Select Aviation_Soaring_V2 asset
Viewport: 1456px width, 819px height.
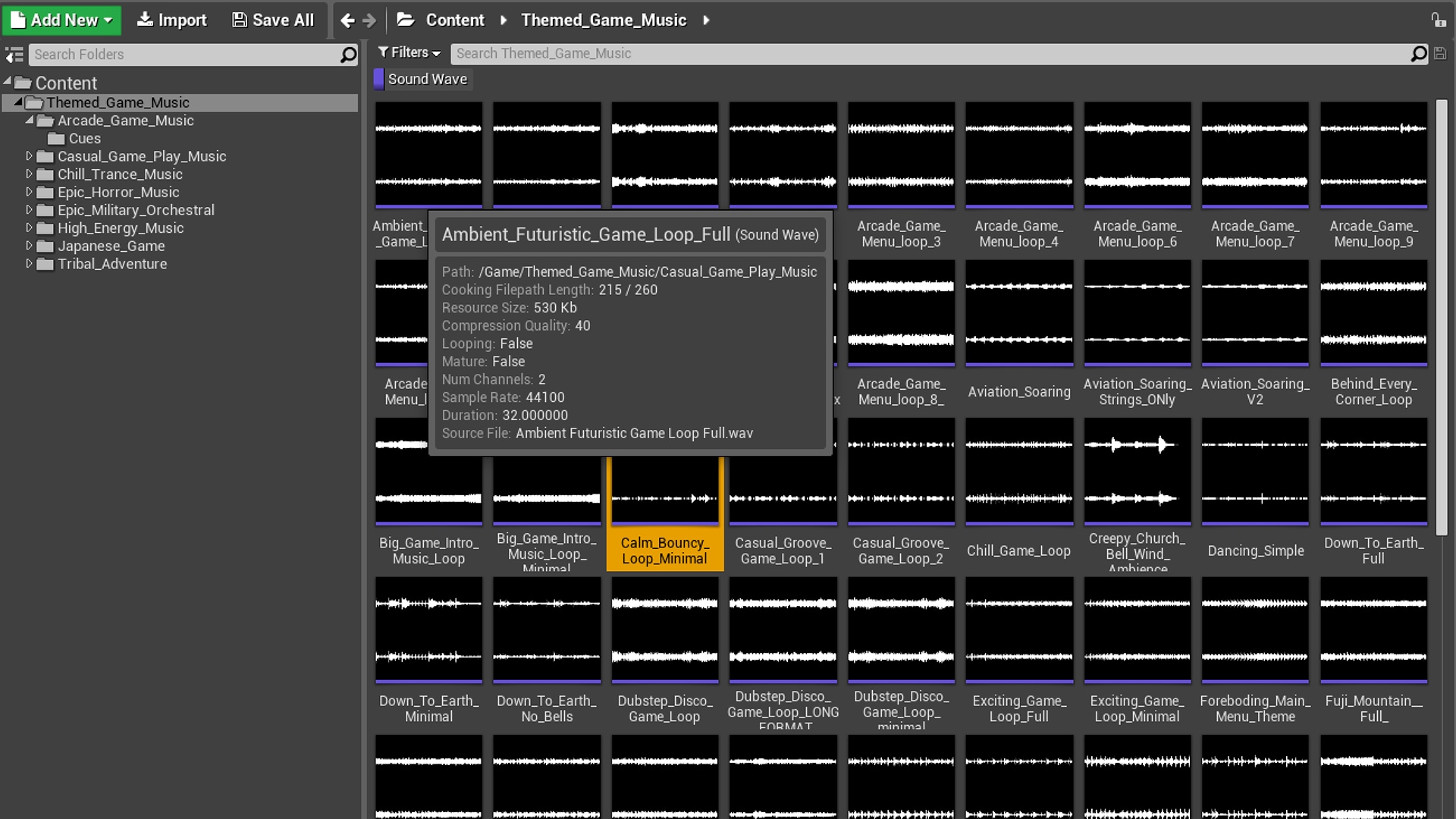[1255, 334]
